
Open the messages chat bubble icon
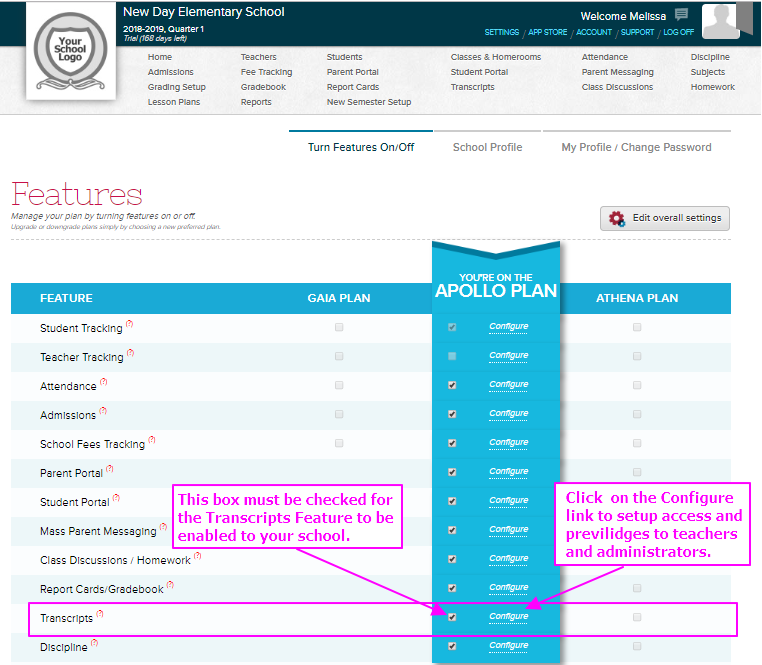point(681,15)
